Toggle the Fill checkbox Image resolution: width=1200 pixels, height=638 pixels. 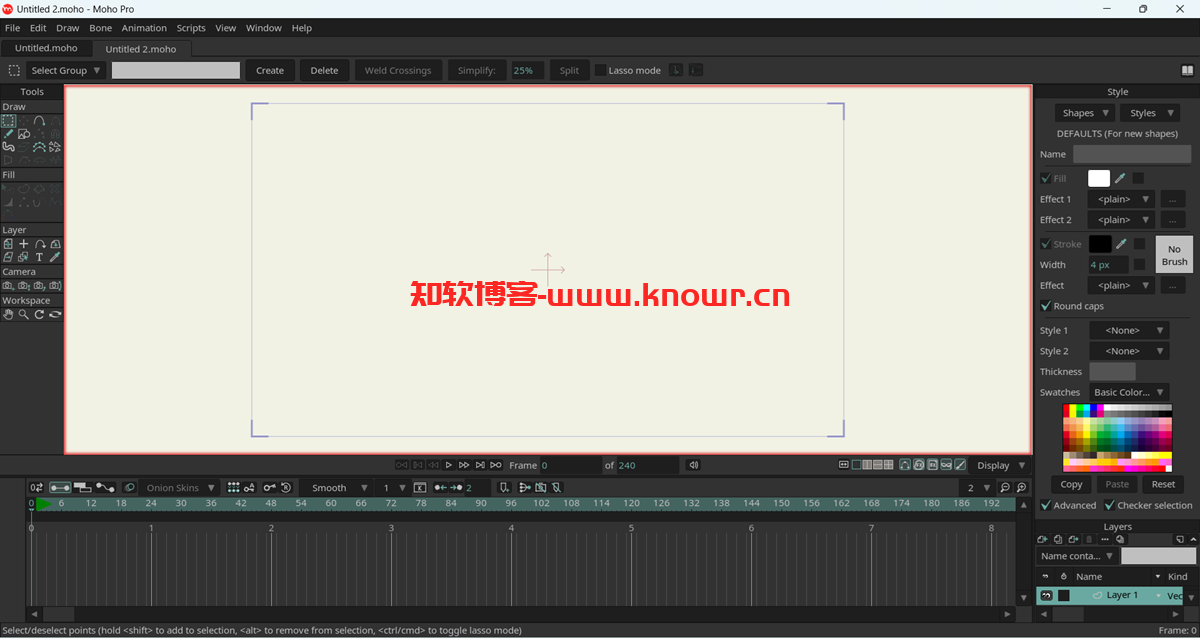point(1046,178)
